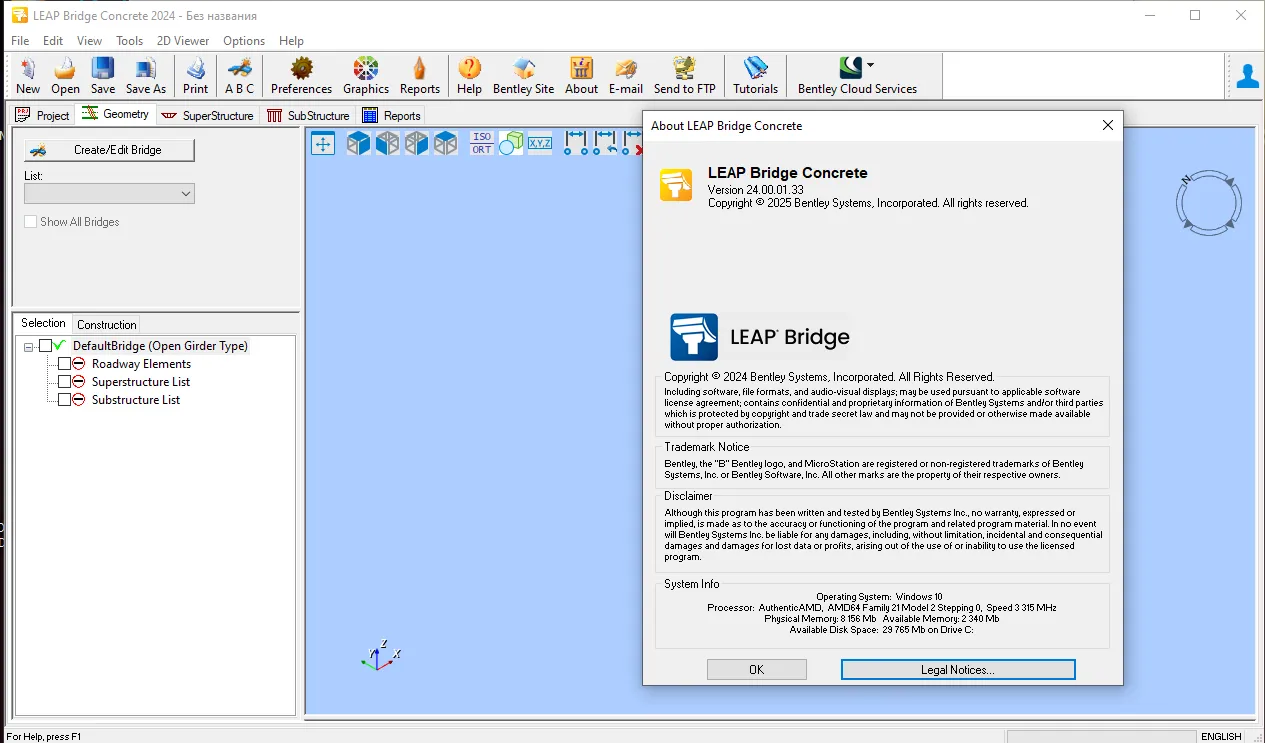Click the first dimension measure icon
This screenshot has width=1265, height=743.
click(x=575, y=143)
